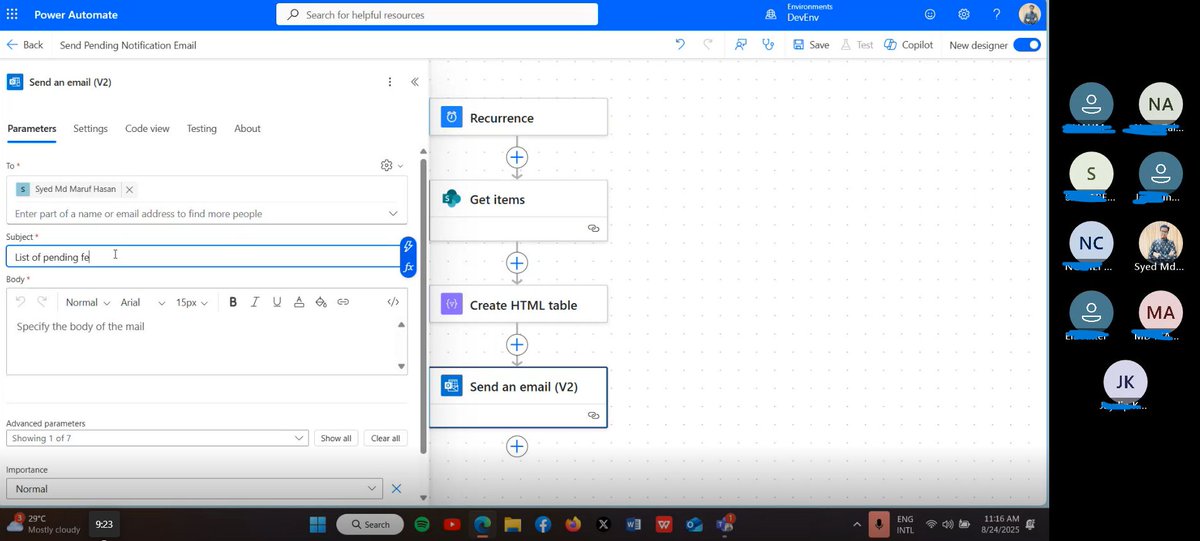Remove Syed Md Maruf Hasan recipient
This screenshot has width=1200, height=541.
pos(130,189)
